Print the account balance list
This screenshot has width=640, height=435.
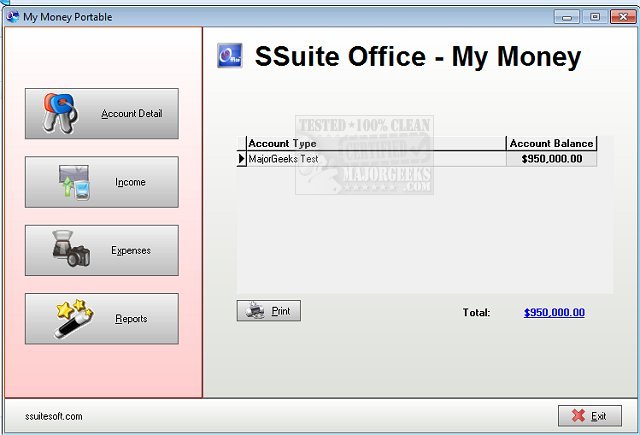pyautogui.click(x=269, y=311)
